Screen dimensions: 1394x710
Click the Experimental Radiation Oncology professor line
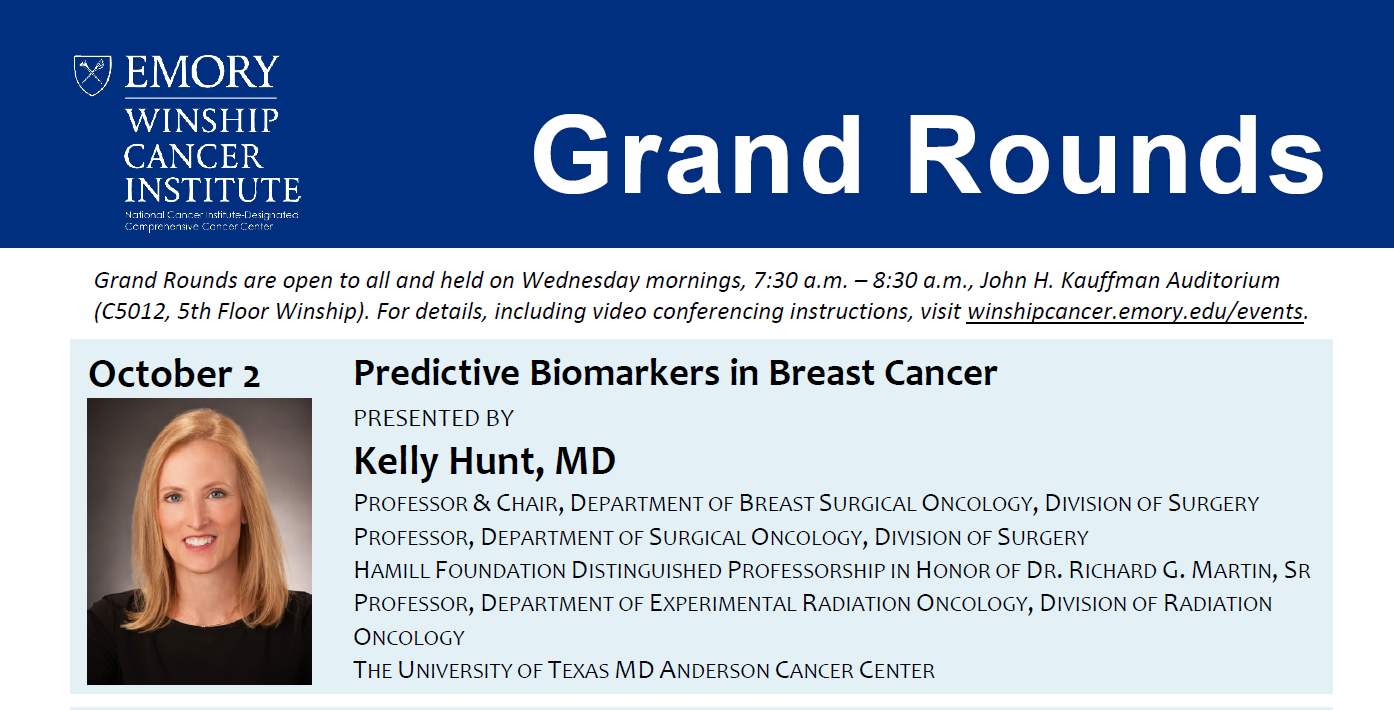pos(812,604)
